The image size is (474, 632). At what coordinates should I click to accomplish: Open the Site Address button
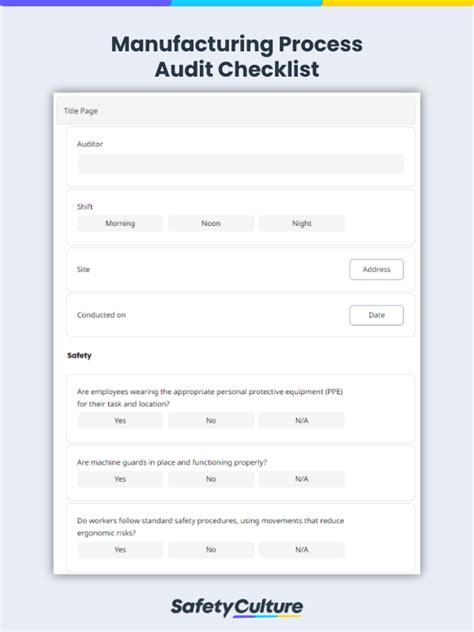[x=376, y=269]
